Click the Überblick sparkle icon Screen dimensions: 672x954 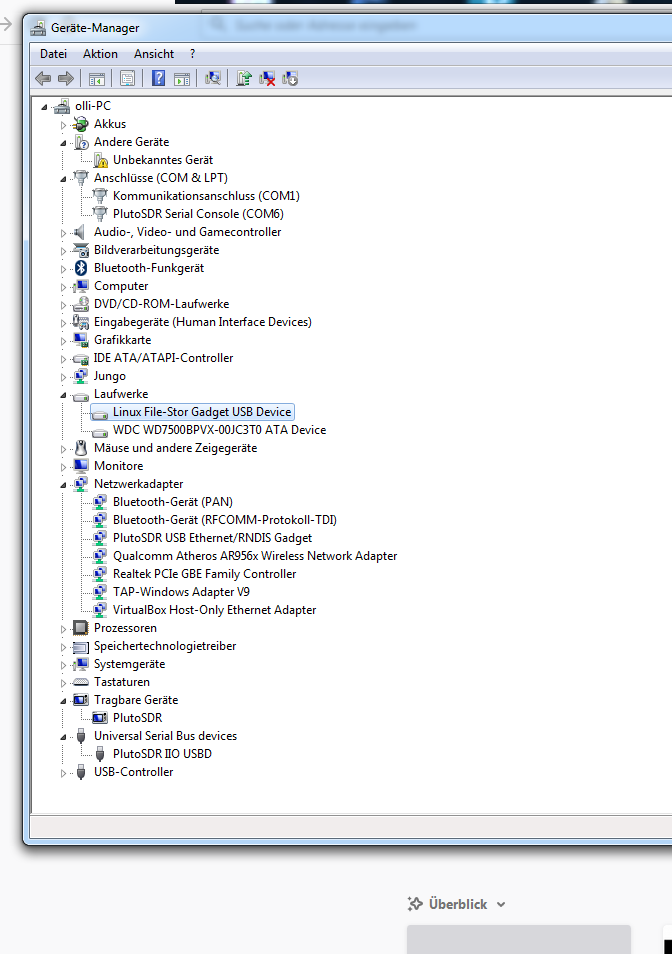[415, 904]
